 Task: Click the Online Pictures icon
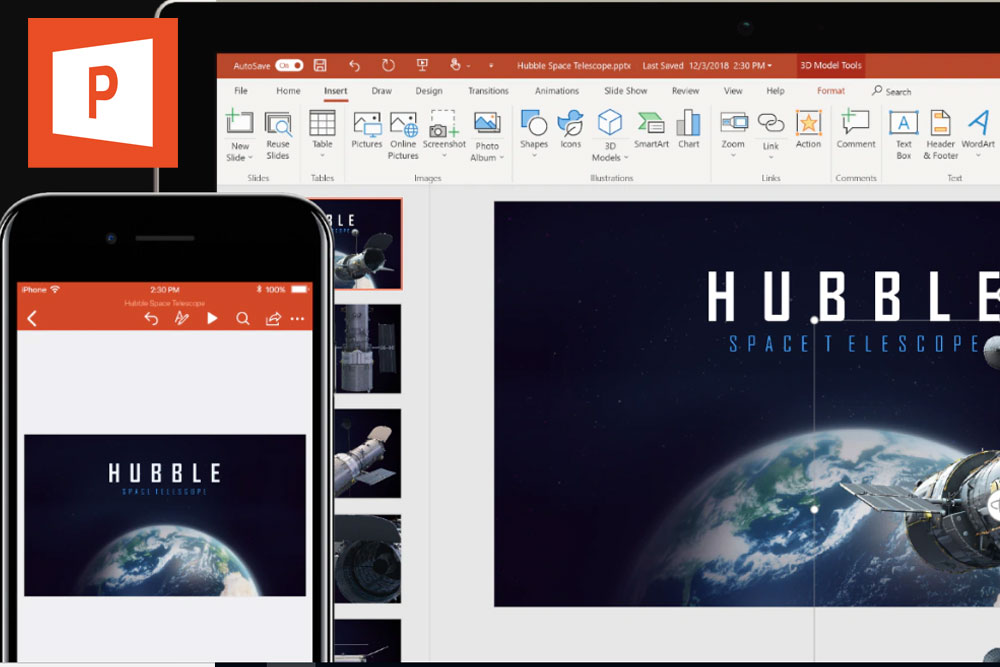click(x=403, y=124)
